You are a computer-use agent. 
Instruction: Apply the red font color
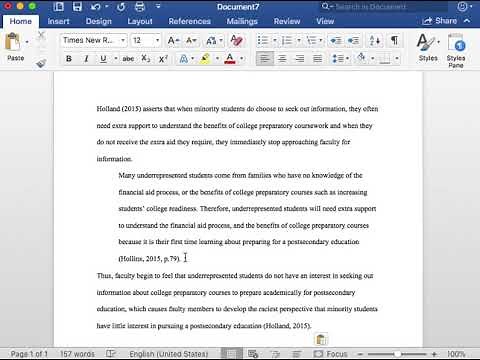[230, 59]
